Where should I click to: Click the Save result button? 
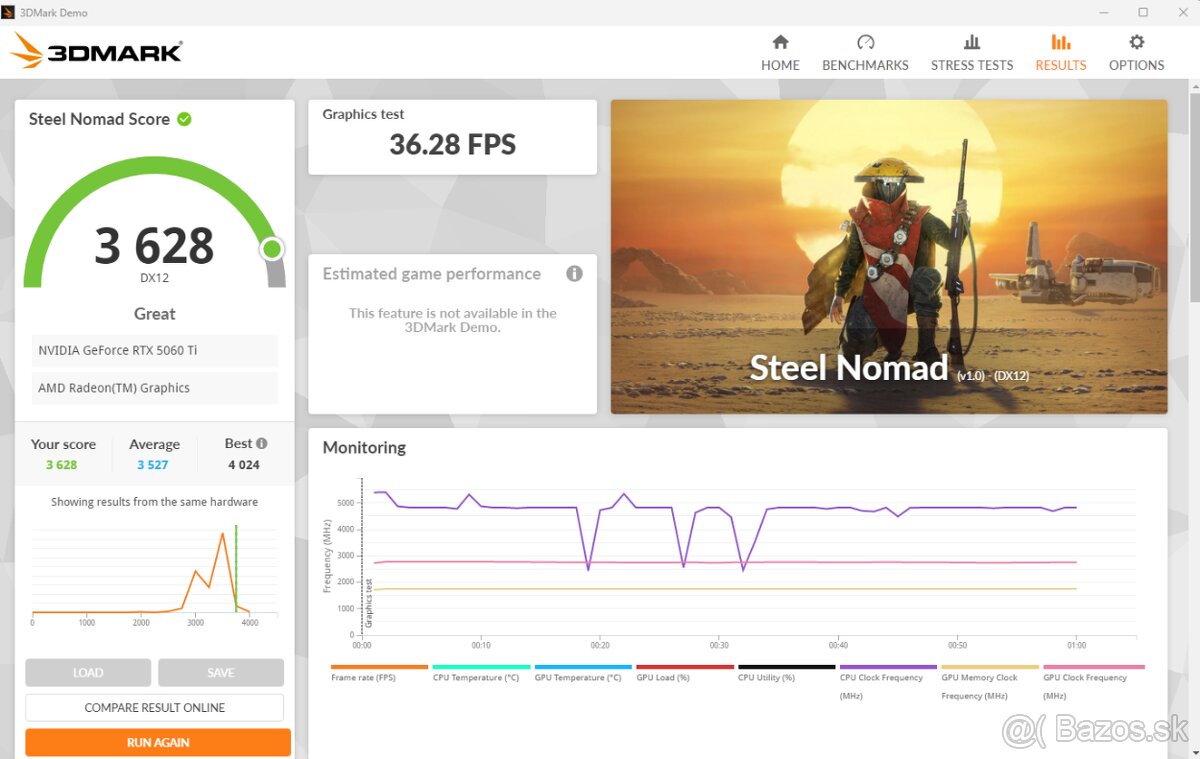221,673
